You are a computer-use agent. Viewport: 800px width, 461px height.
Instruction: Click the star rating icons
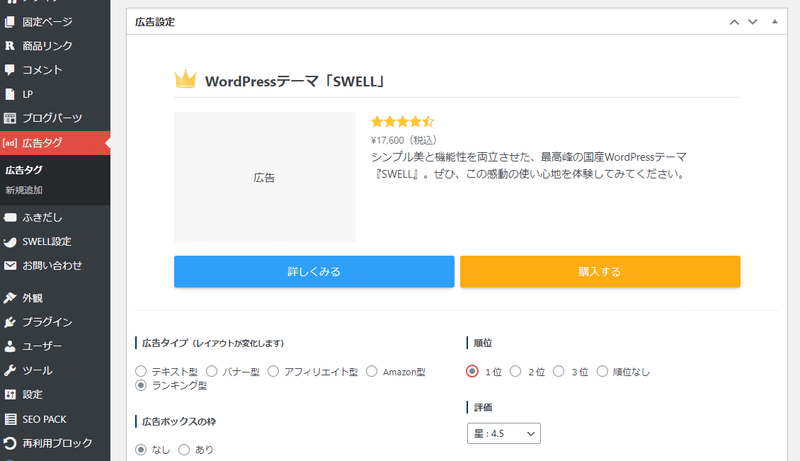click(403, 121)
